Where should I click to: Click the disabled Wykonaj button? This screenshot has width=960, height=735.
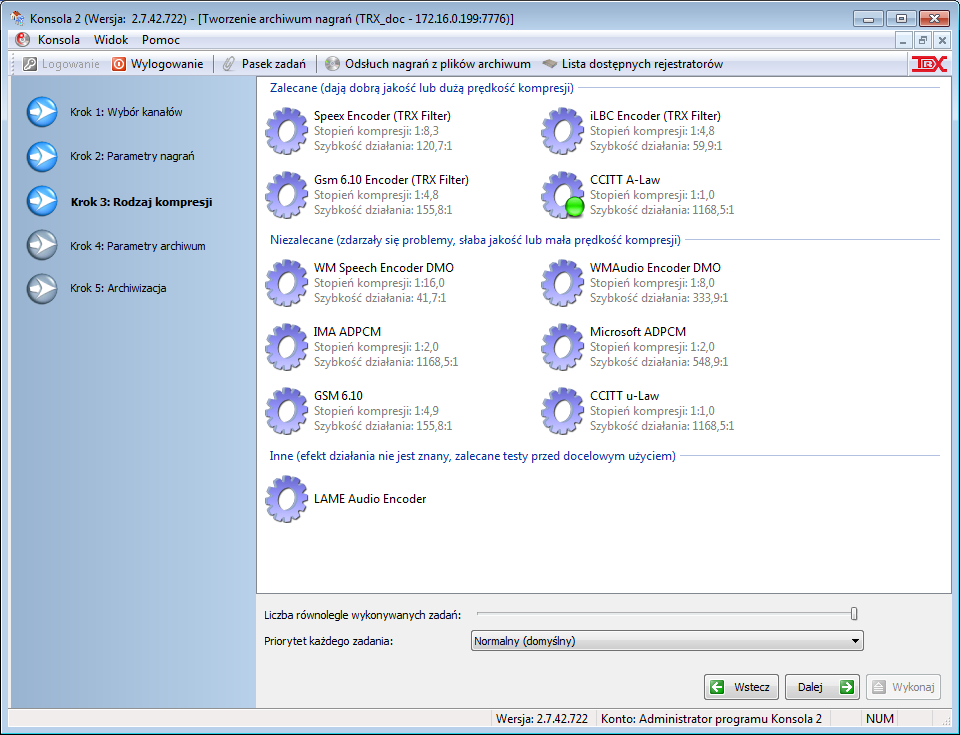tap(904, 687)
